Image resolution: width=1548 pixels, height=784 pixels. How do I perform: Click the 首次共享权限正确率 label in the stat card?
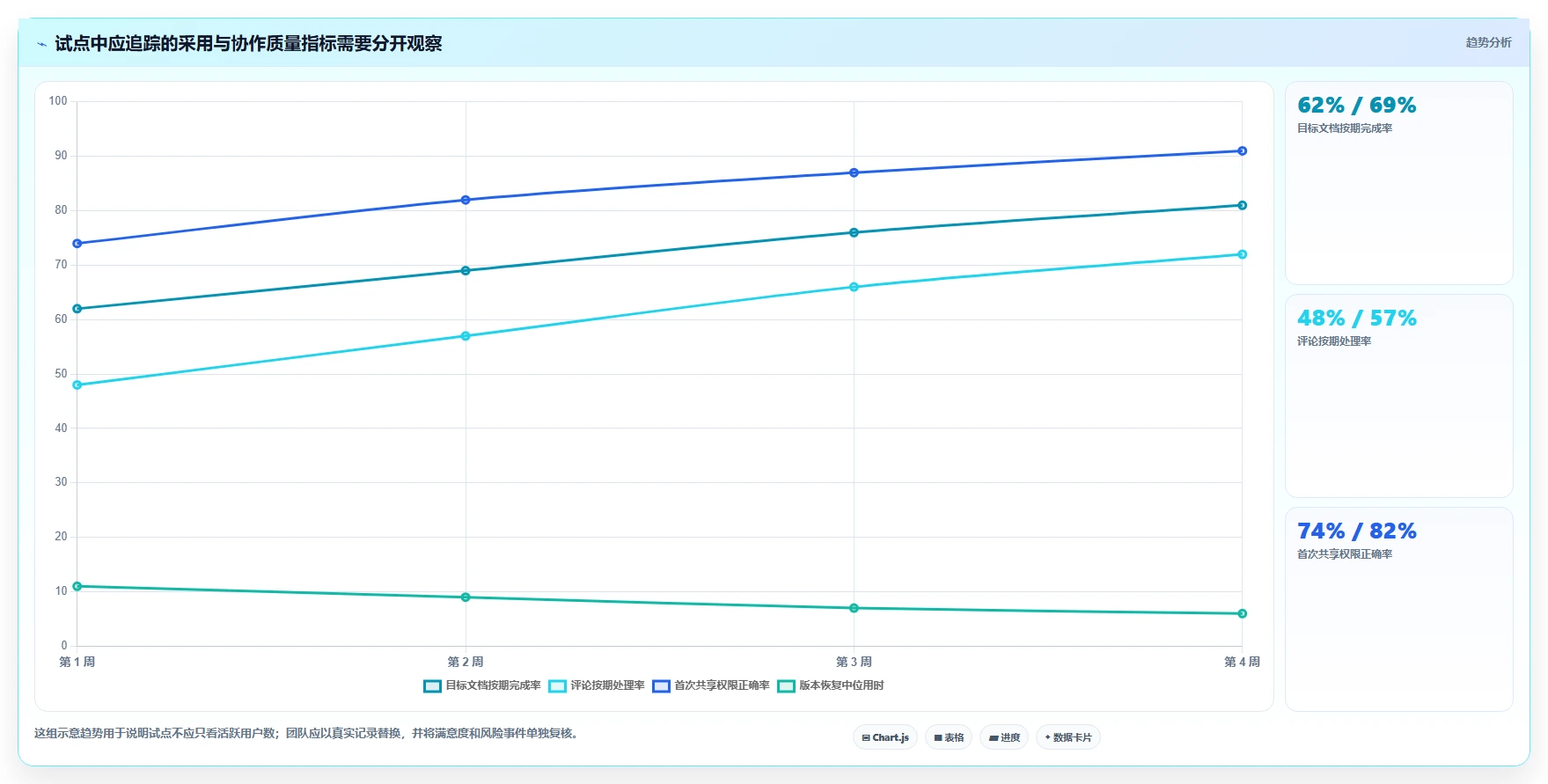(x=1345, y=554)
